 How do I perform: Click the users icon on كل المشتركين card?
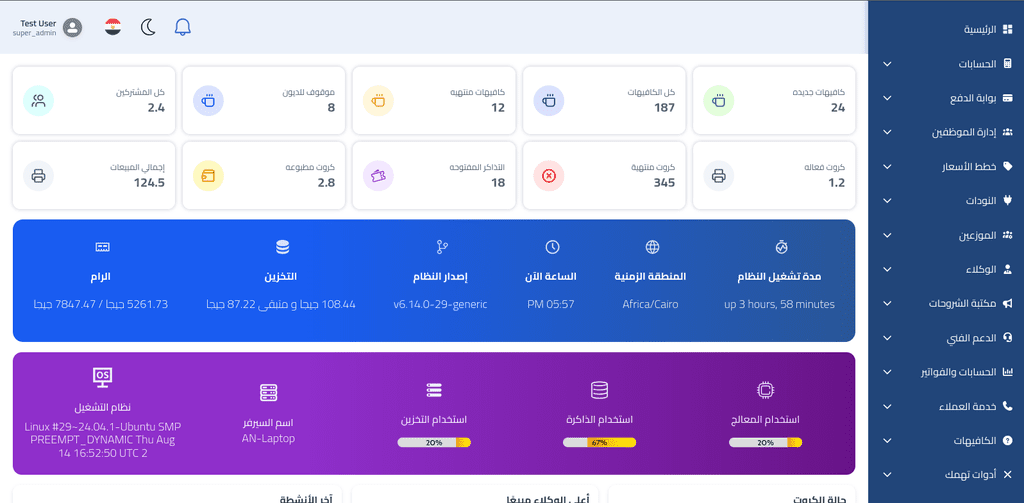tap(39, 101)
